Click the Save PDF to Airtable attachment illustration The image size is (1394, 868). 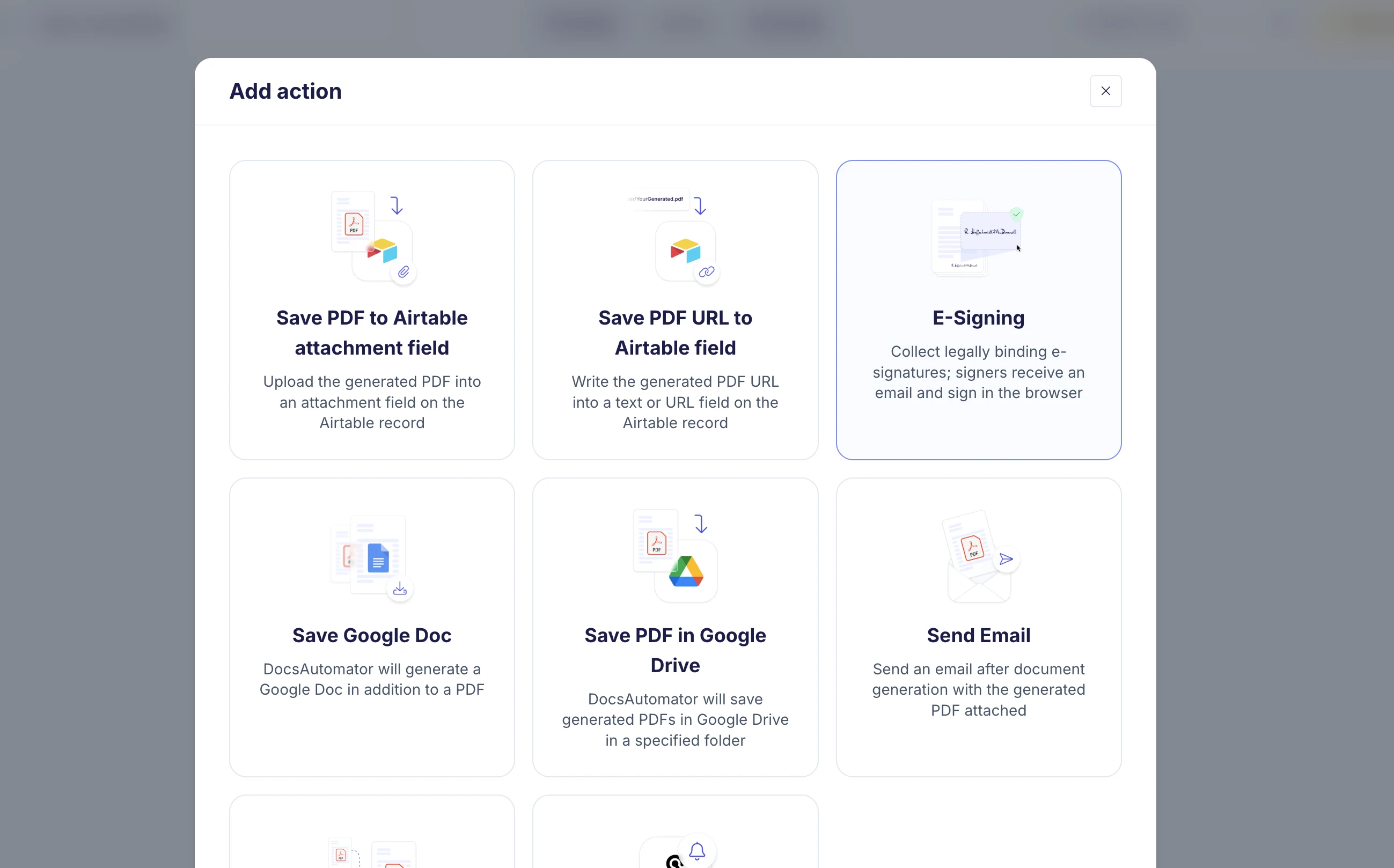373,237
